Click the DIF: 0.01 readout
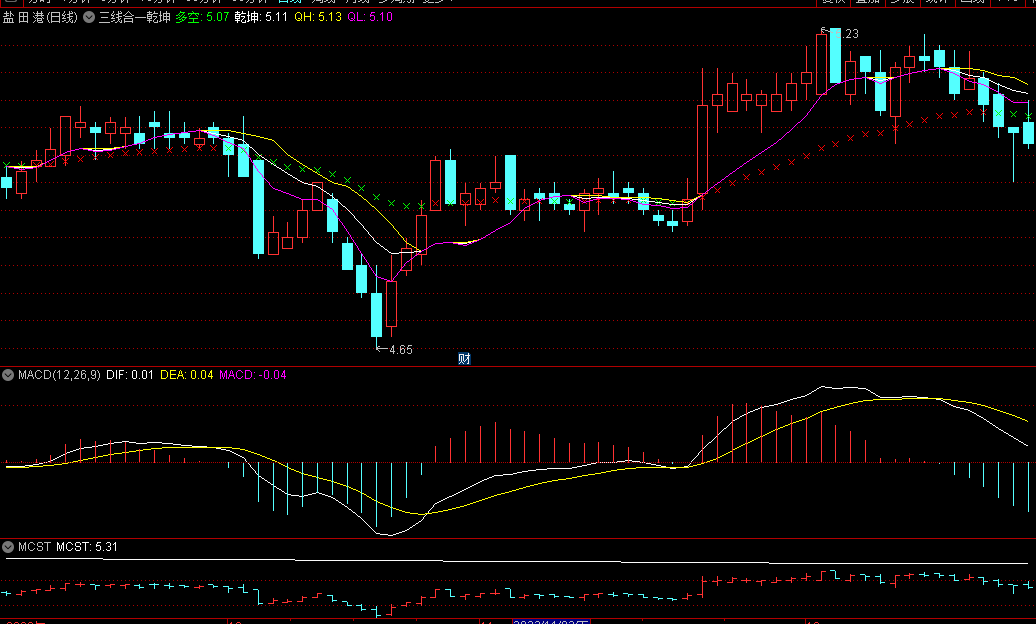The image size is (1036, 624). coord(130,375)
